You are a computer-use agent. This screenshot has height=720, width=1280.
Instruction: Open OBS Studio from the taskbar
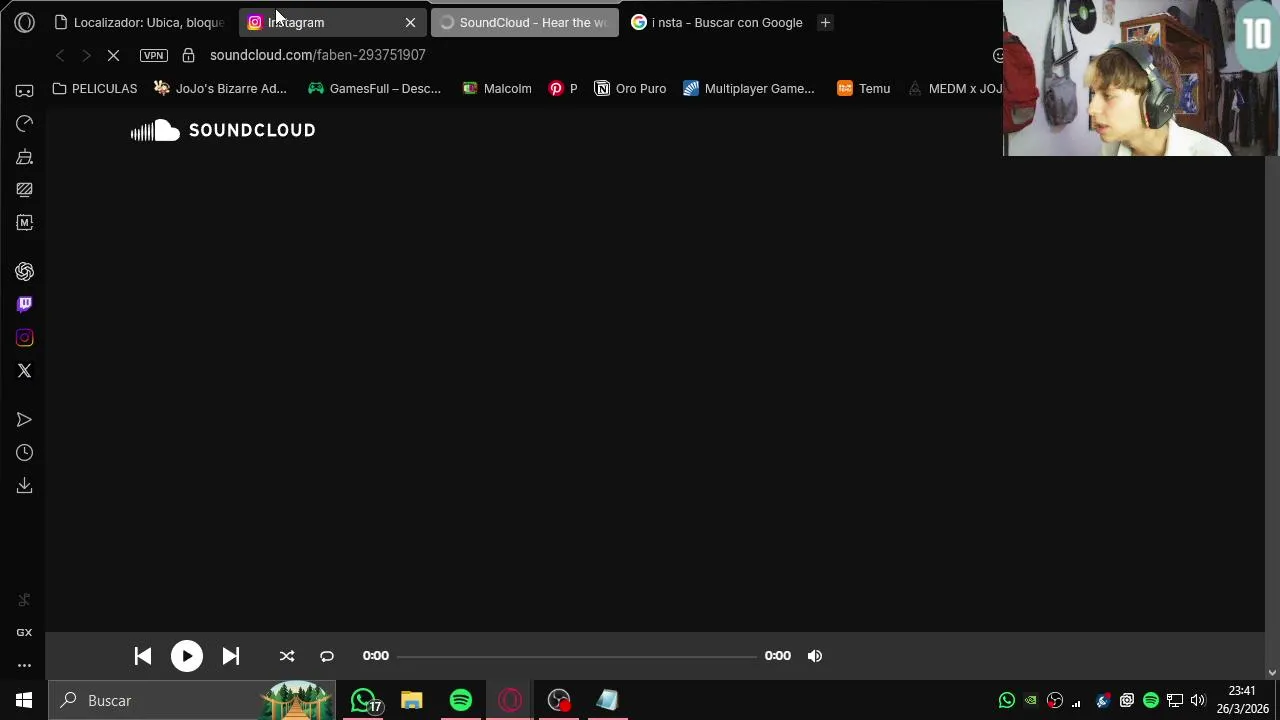[559, 700]
